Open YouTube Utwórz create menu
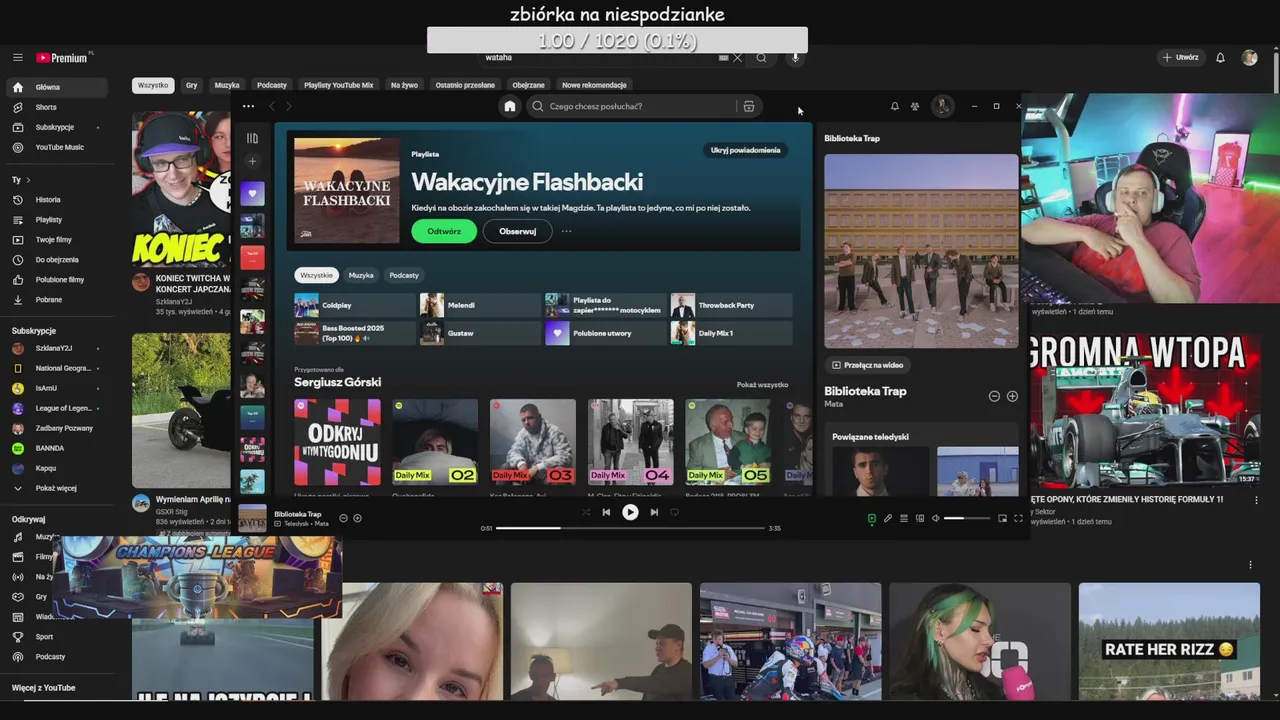Image resolution: width=1280 pixels, height=720 pixels. pyautogui.click(x=1180, y=58)
